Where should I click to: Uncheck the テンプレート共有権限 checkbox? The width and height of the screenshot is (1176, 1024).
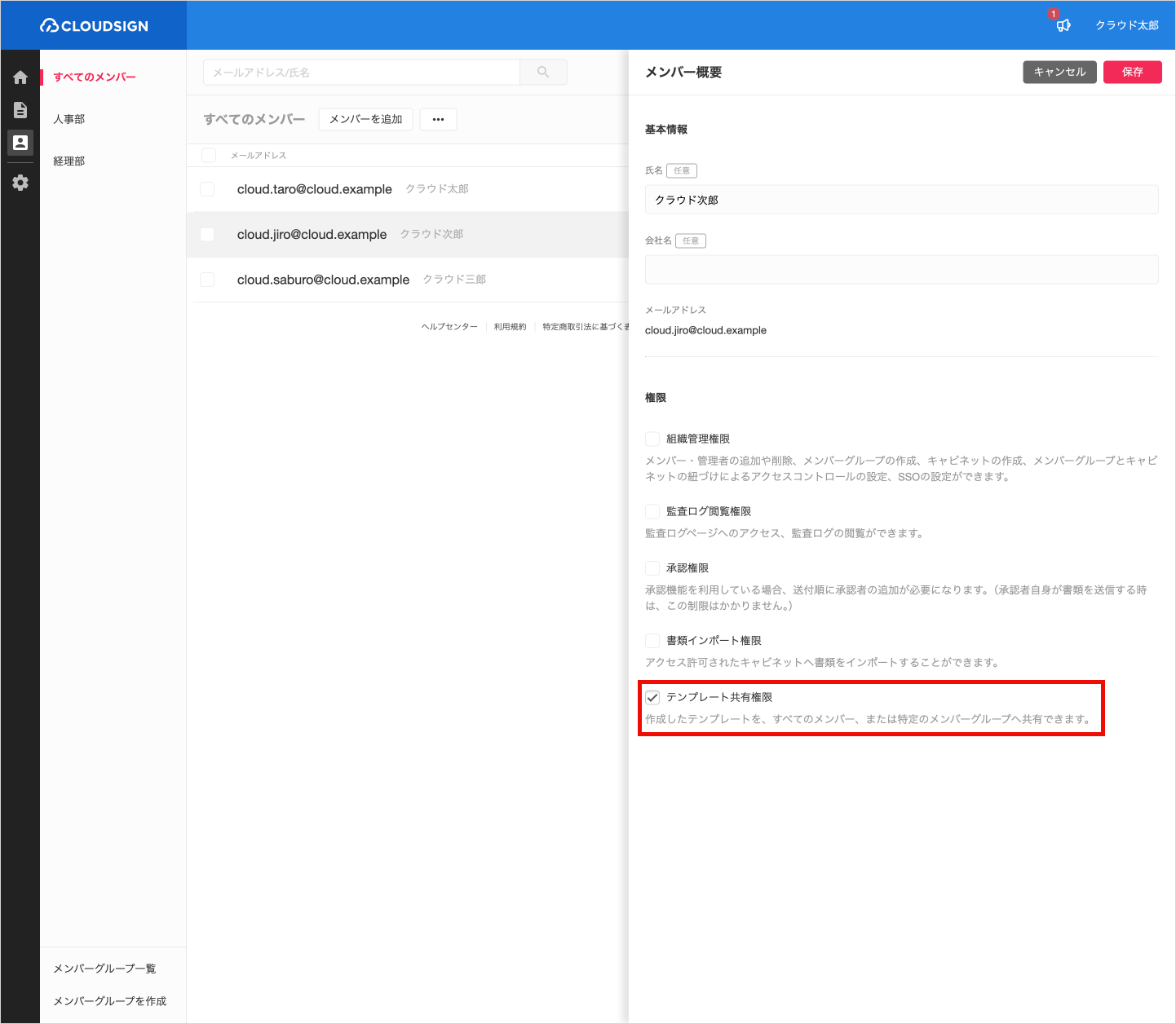pos(652,697)
